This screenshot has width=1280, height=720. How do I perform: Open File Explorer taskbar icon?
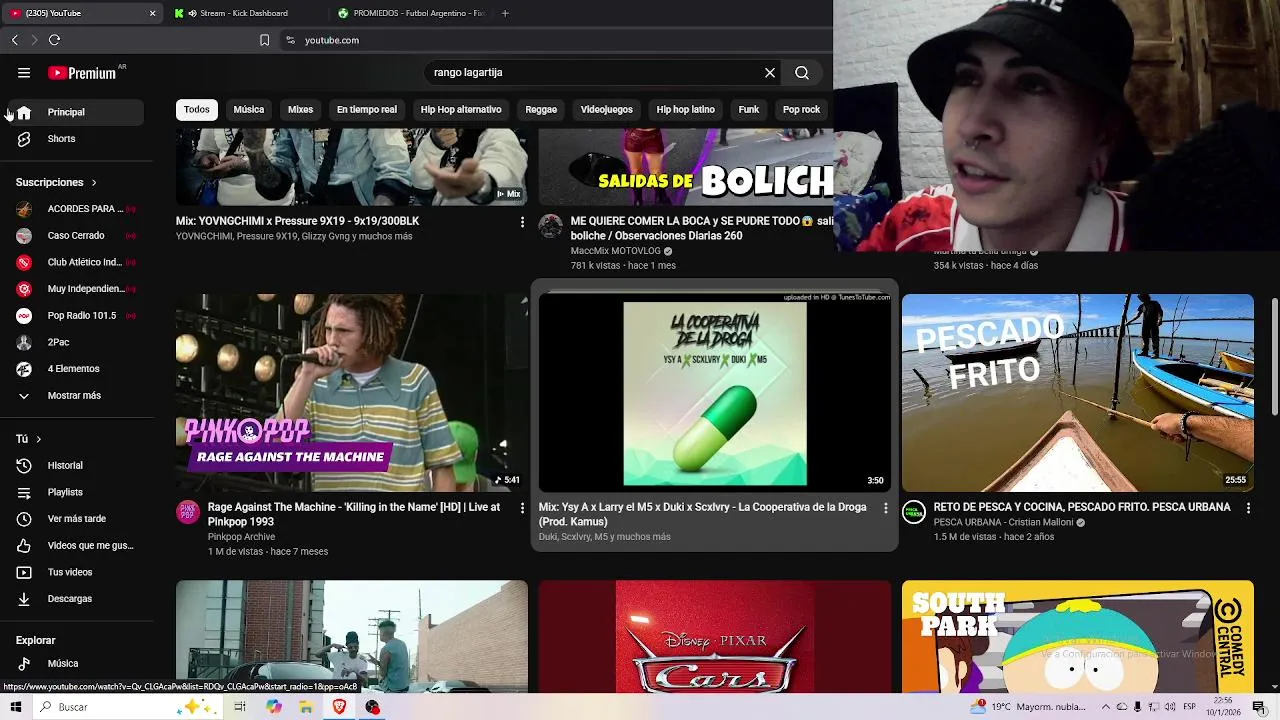click(x=306, y=707)
